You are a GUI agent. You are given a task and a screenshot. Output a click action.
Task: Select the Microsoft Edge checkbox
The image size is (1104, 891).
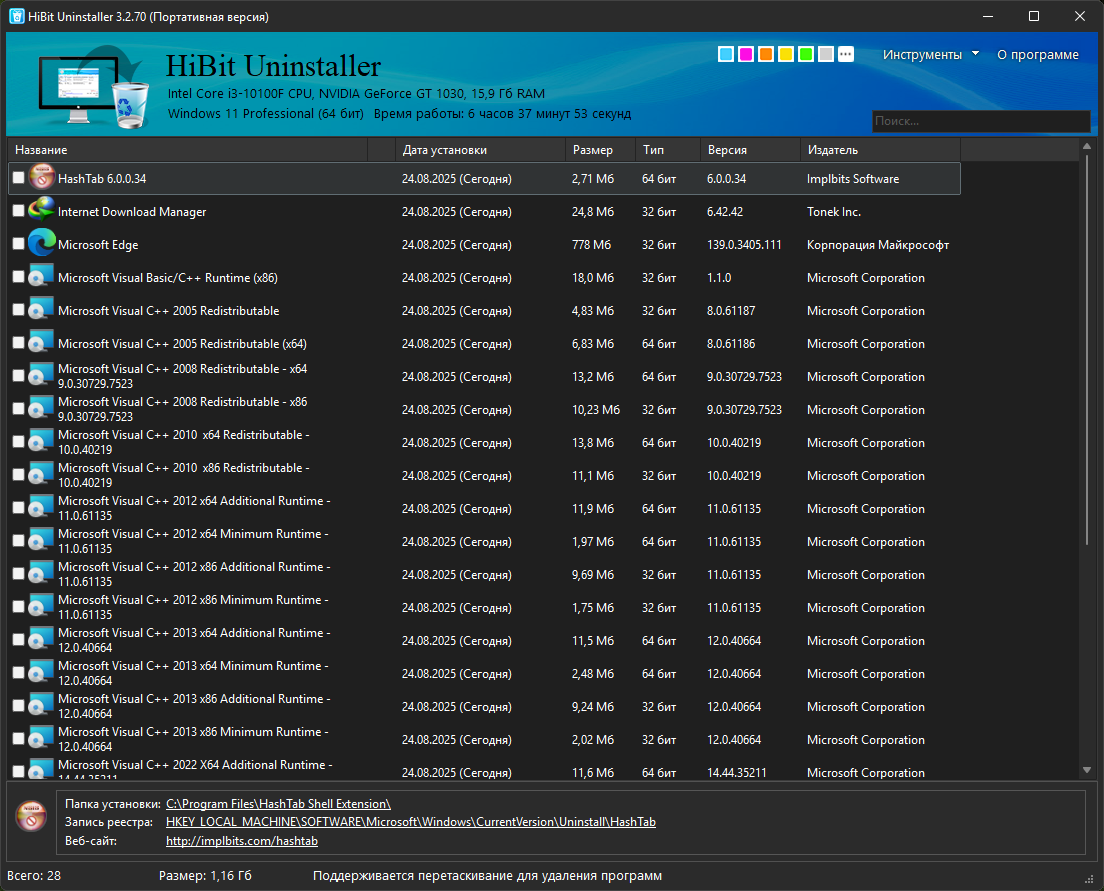[x=18, y=244]
